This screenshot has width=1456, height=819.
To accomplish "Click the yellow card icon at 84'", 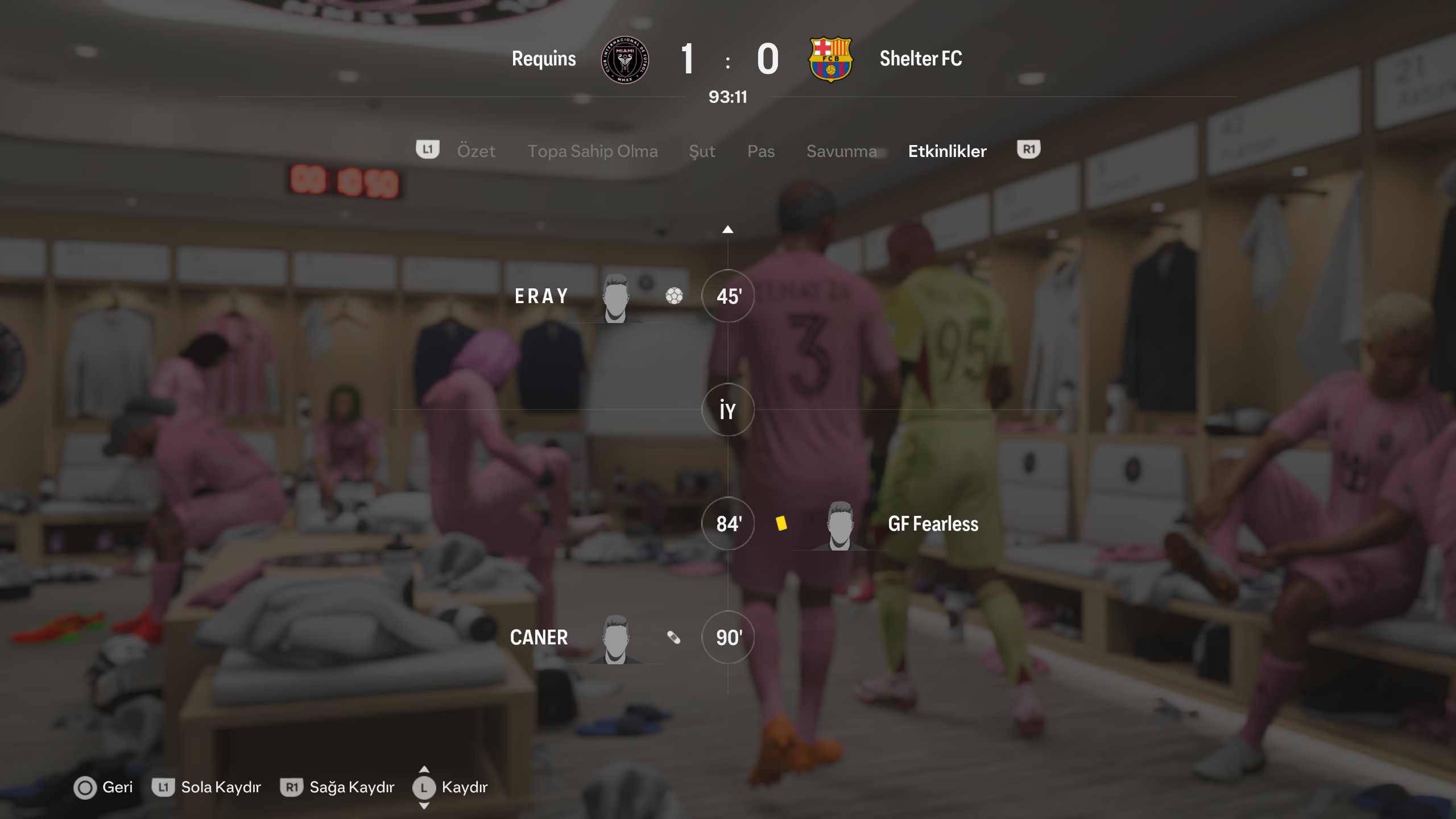I will (x=781, y=523).
